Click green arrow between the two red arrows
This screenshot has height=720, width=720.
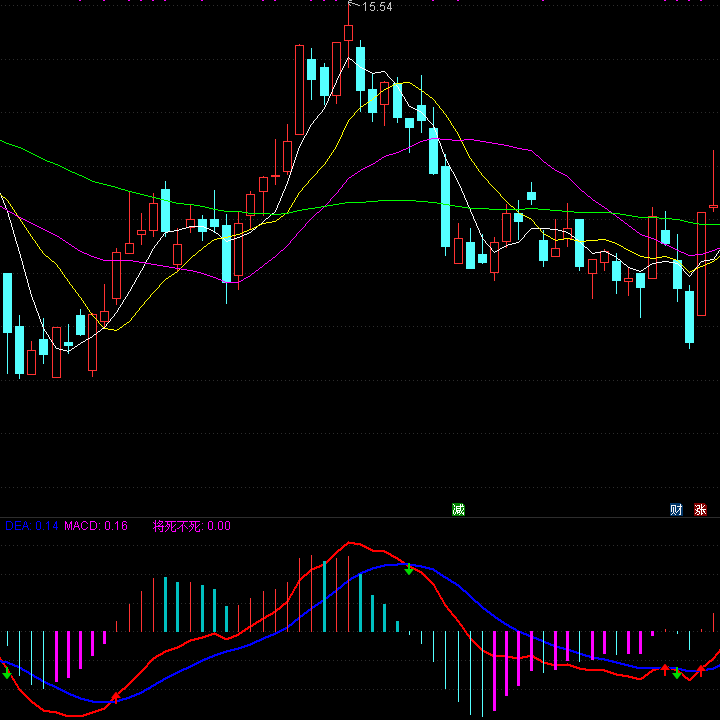pos(677,673)
